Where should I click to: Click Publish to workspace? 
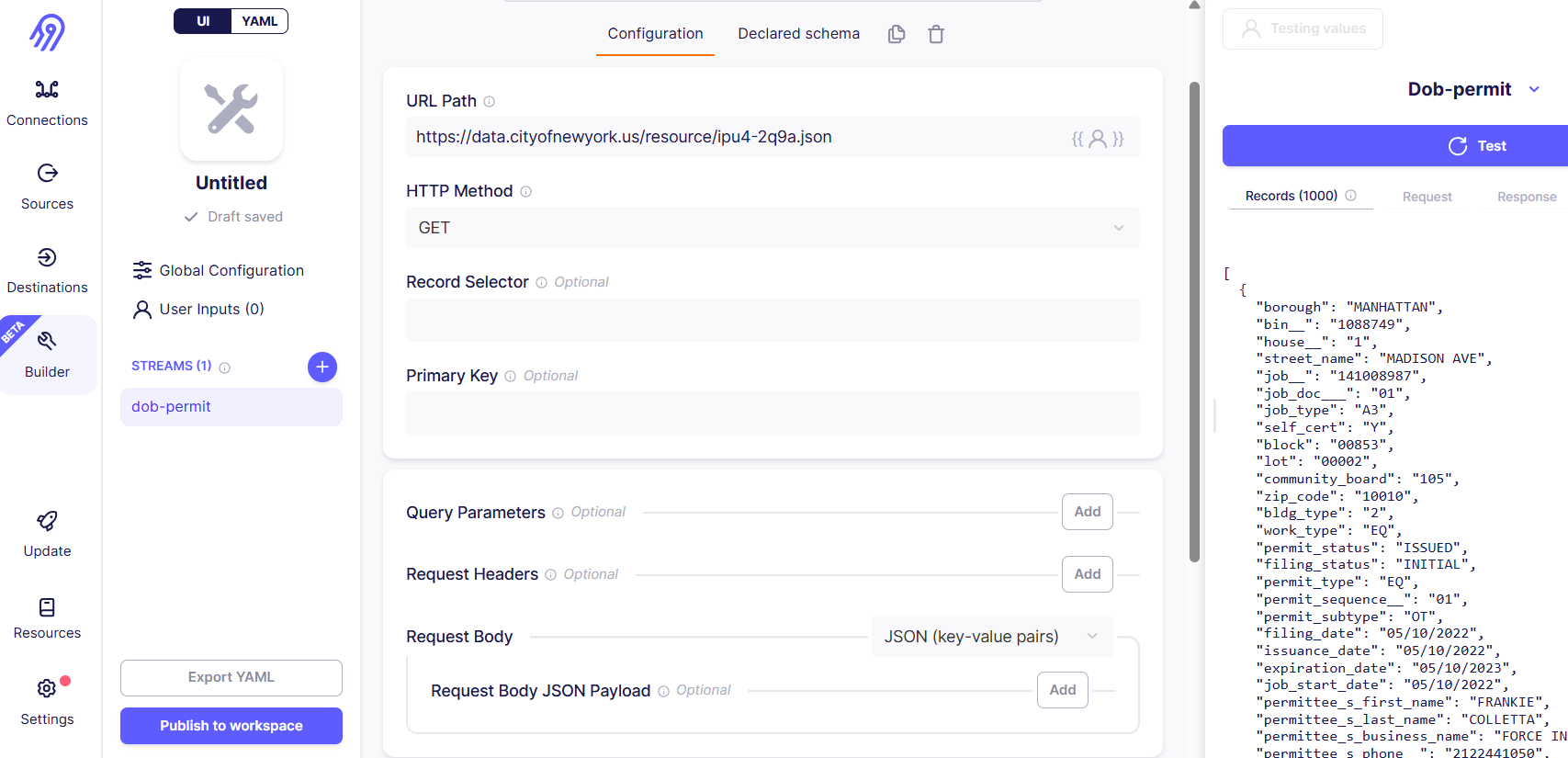231,726
